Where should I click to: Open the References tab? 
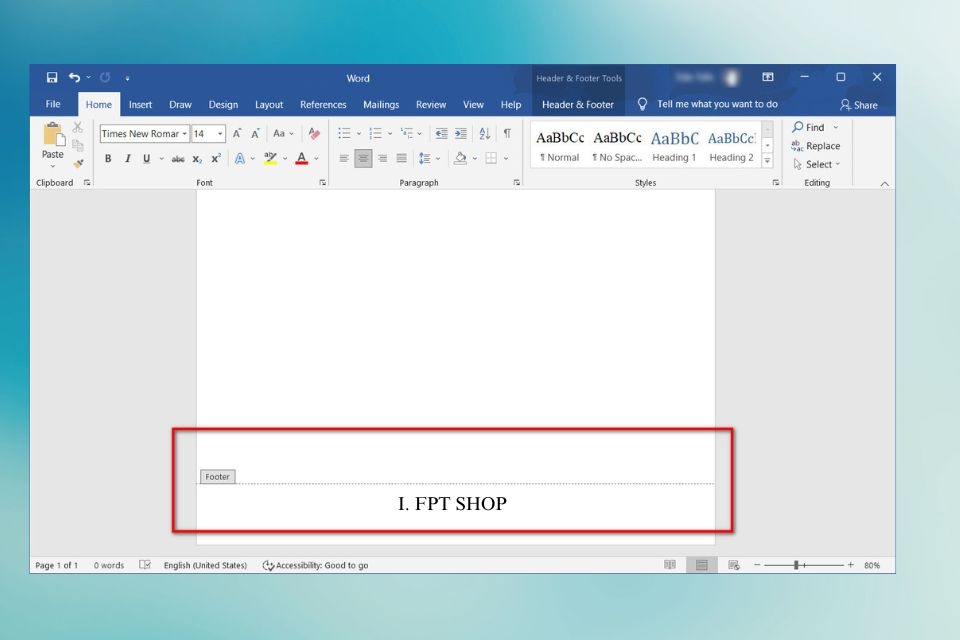[x=323, y=105]
